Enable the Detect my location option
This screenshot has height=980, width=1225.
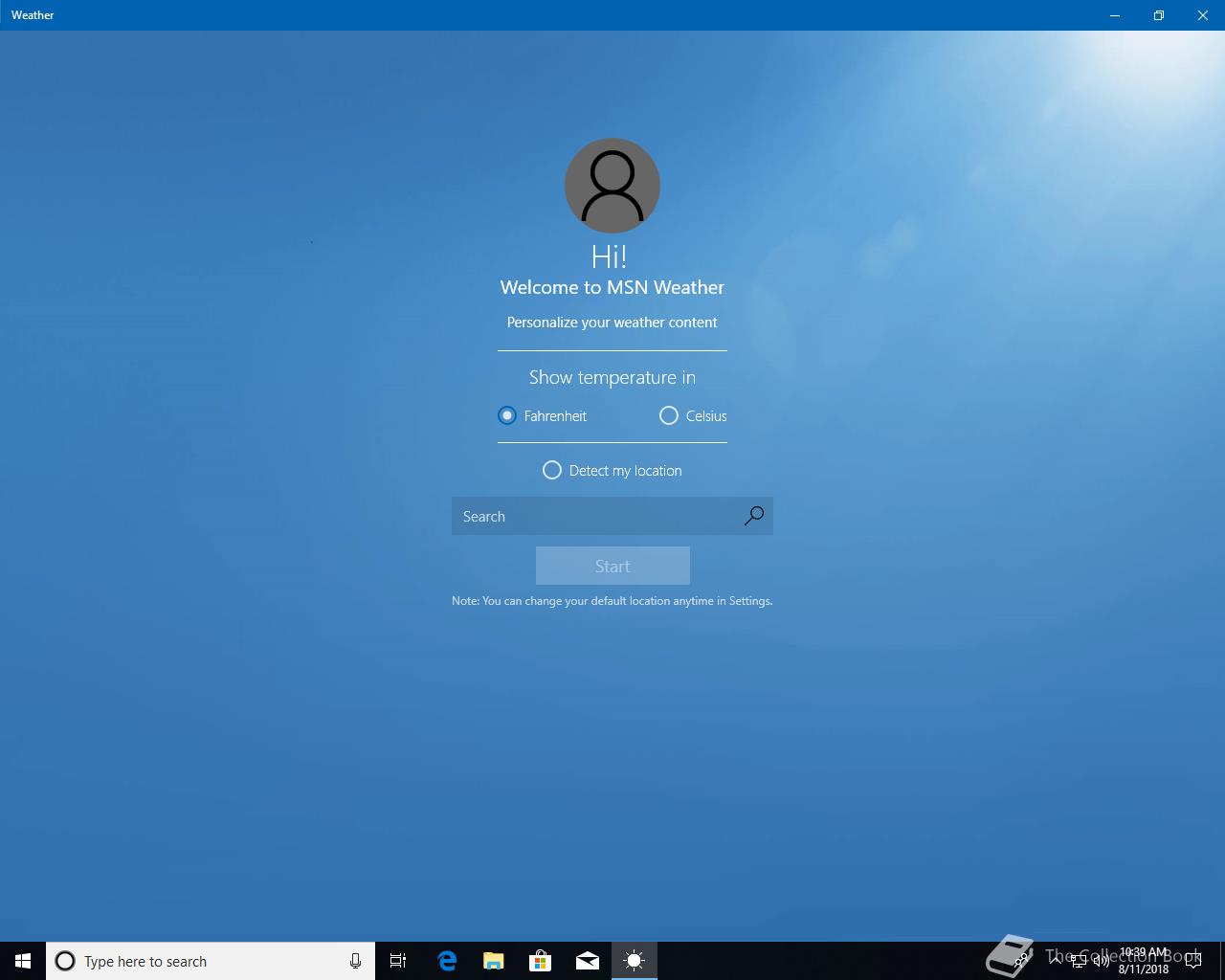[612, 470]
